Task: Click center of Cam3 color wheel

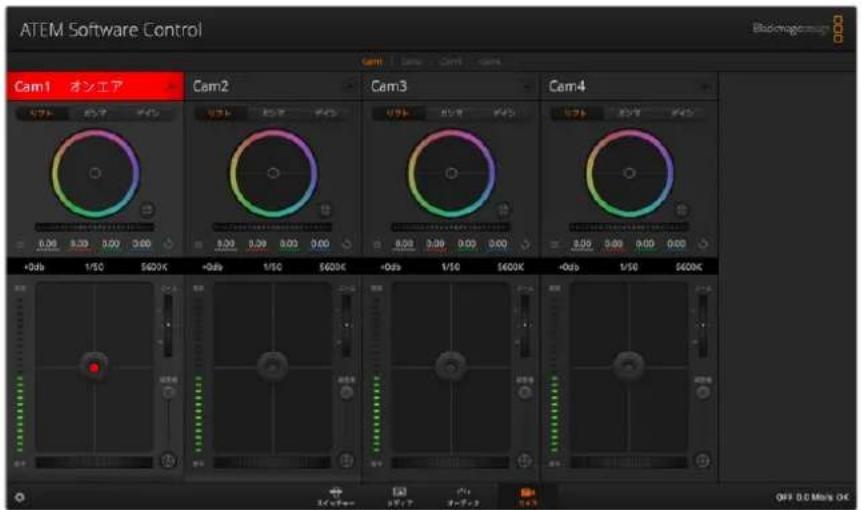Action: (451, 173)
